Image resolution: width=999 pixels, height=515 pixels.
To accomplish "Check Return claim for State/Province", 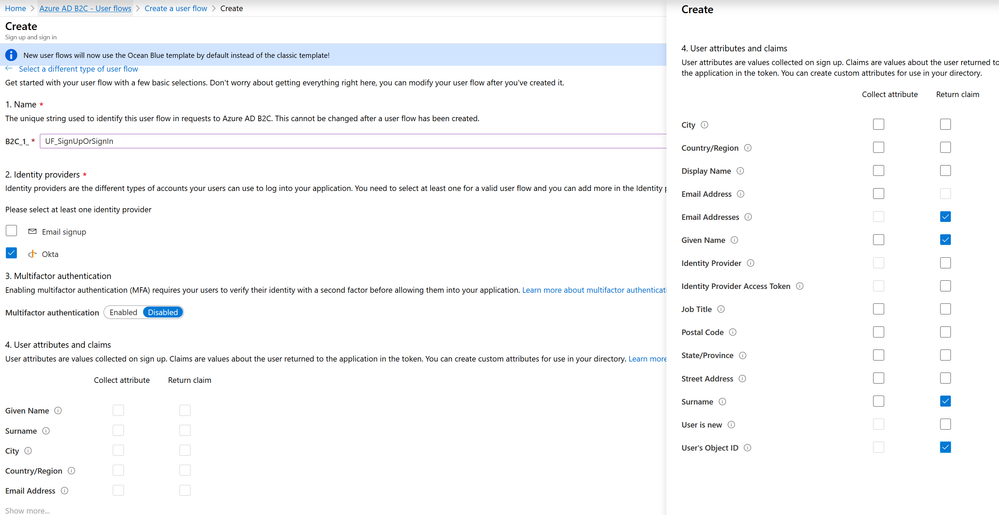I will click(945, 355).
